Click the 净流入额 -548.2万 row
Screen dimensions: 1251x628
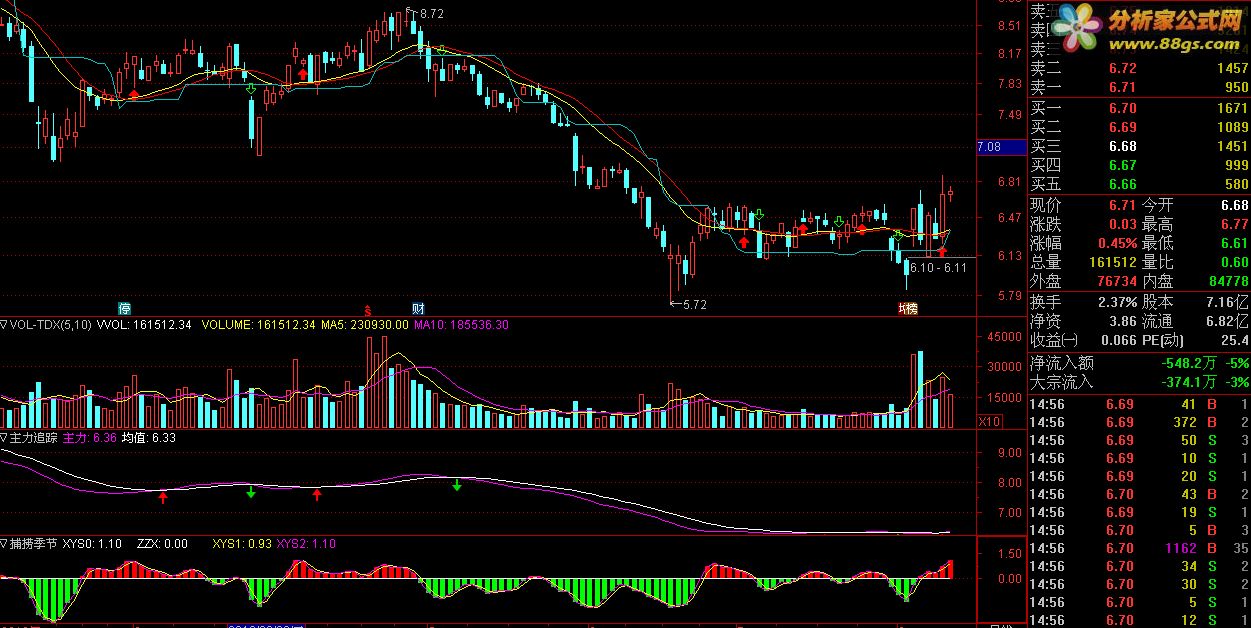(x=1139, y=363)
